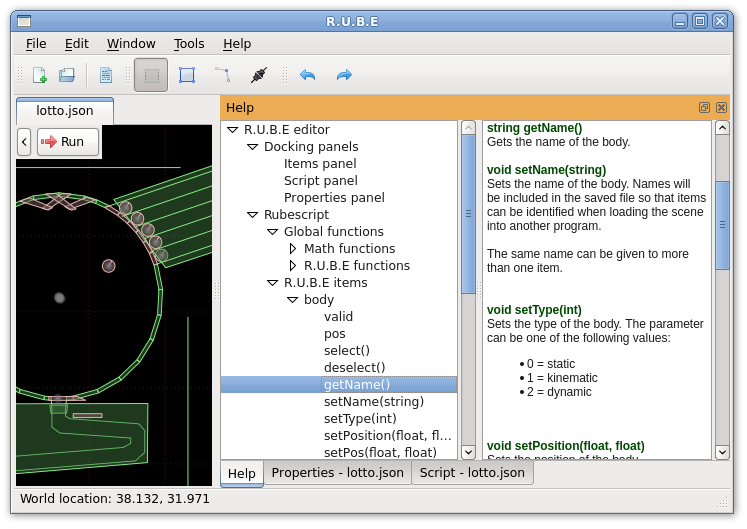Maximize the R.U.B.E window
The image size is (747, 529).
tap(700, 21)
